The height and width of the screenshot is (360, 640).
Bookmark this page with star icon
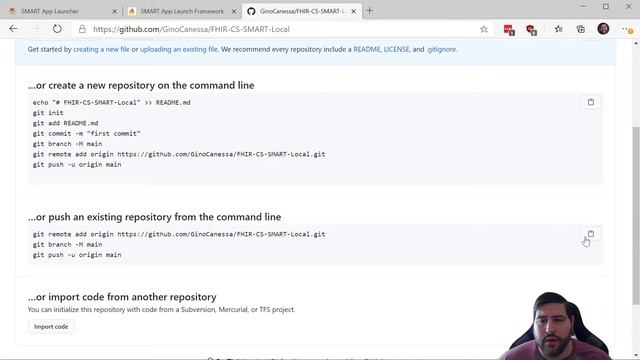[484, 29]
